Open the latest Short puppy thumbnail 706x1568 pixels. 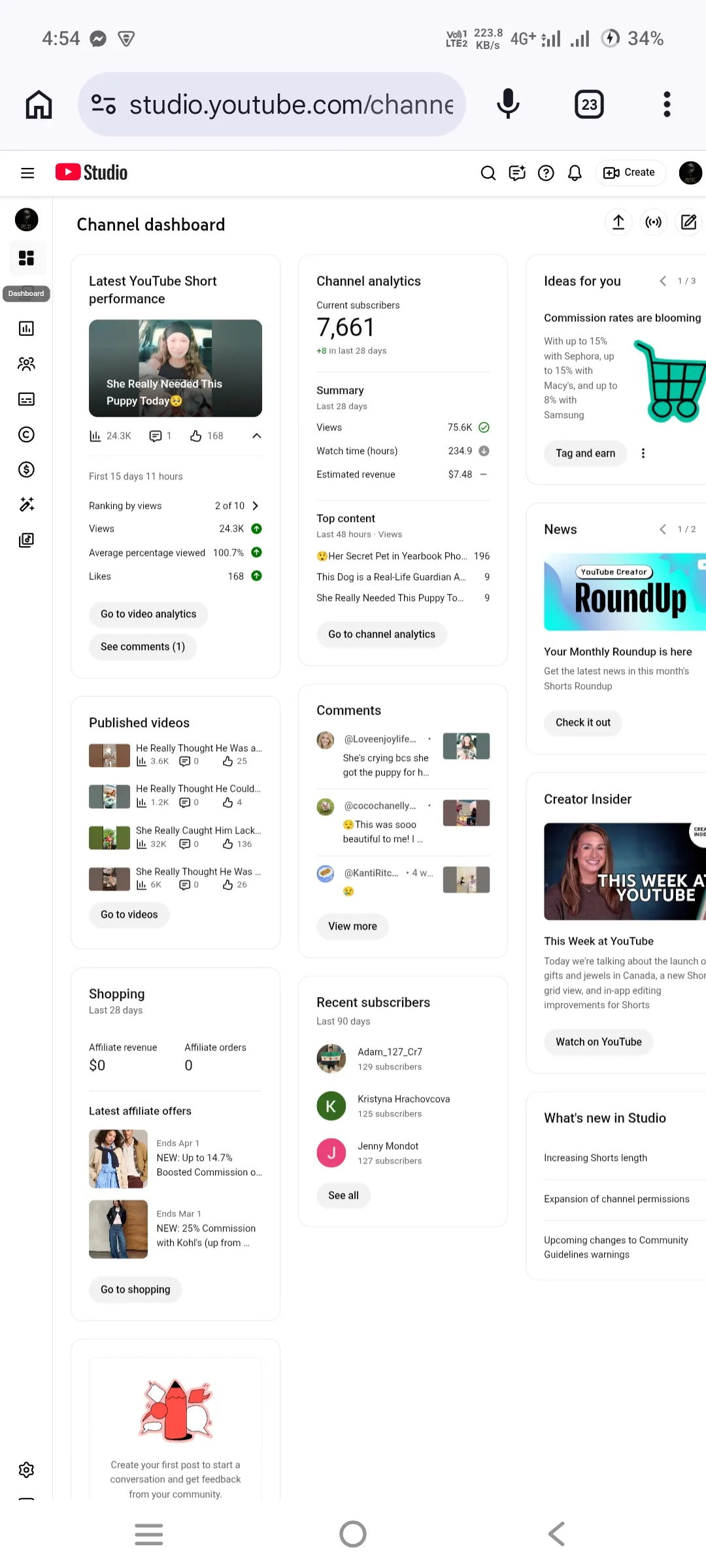tap(175, 368)
